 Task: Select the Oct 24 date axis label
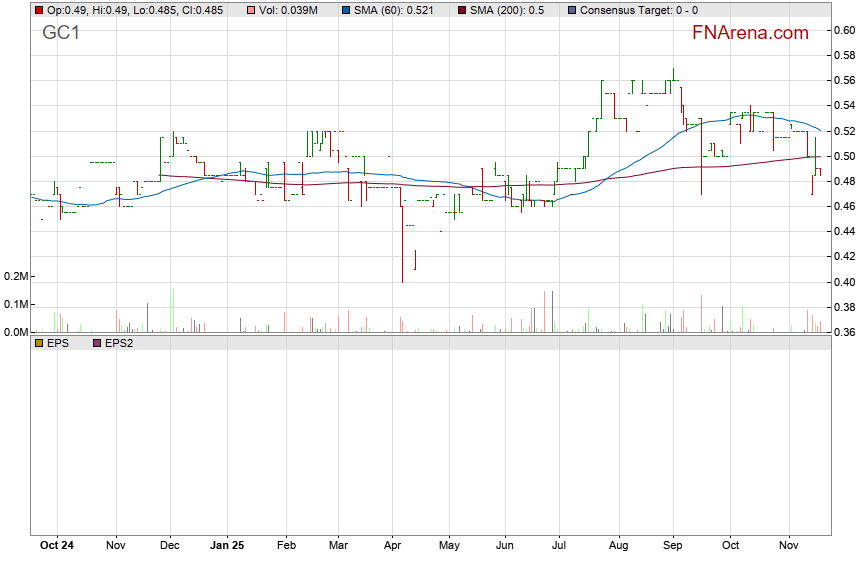pos(56,546)
